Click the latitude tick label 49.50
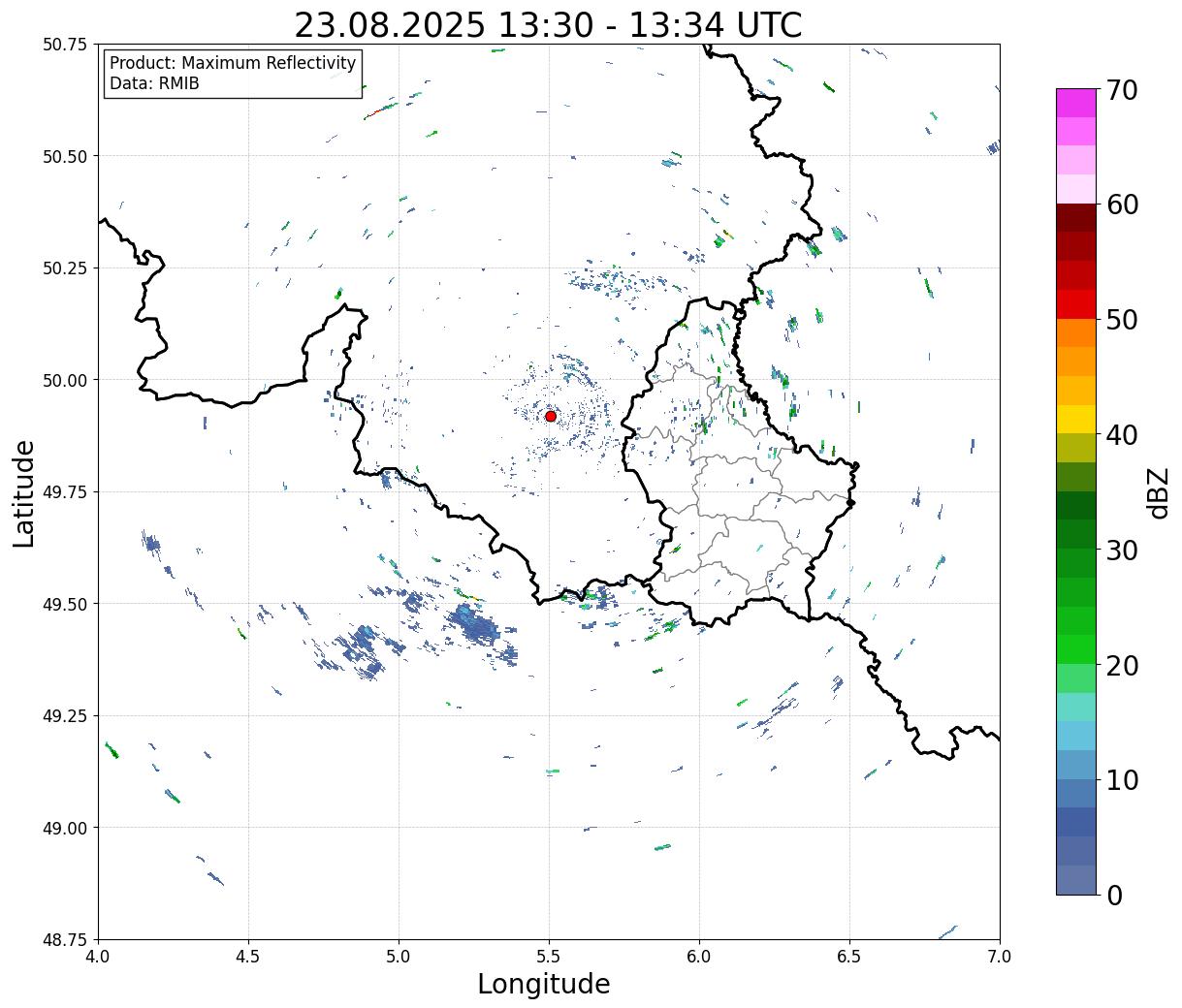Image resolution: width=1182 pixels, height=1008 pixels. pos(65,604)
